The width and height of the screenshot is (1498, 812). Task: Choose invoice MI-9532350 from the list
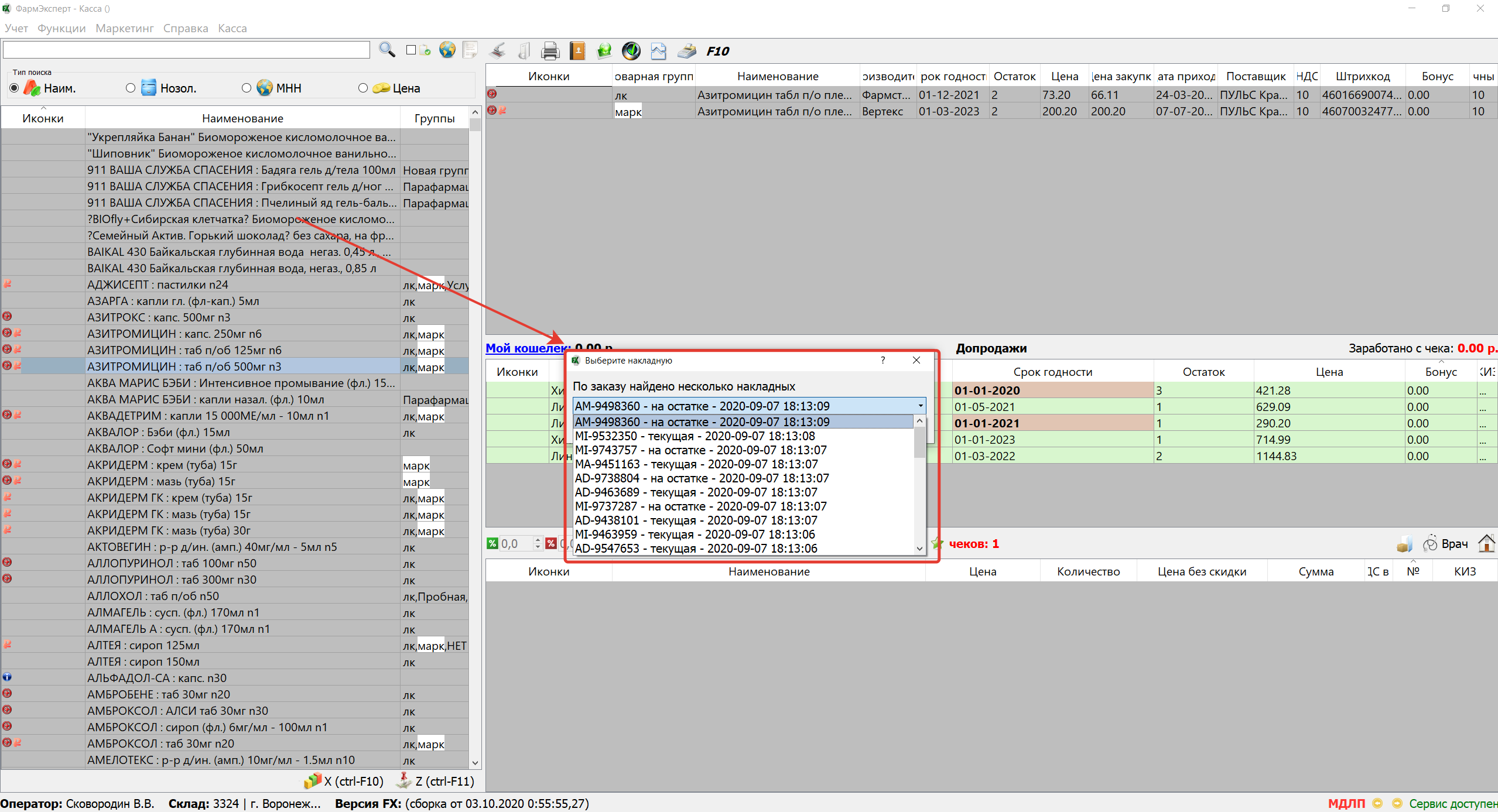[695, 436]
